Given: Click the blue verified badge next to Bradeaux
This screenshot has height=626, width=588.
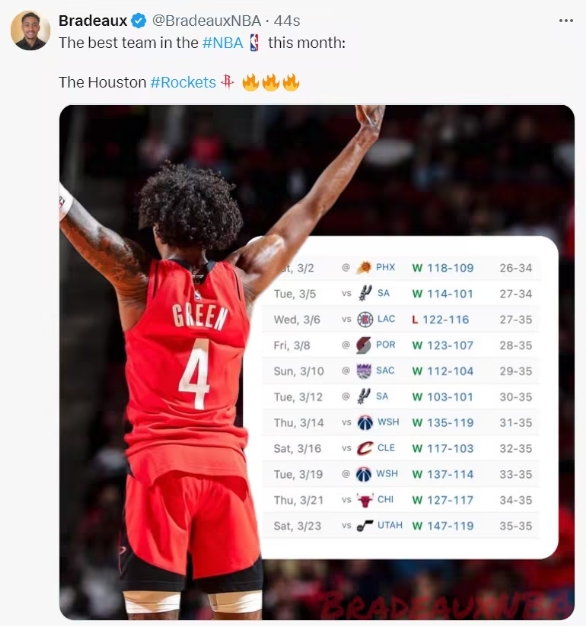Looking at the screenshot, I should point(139,21).
